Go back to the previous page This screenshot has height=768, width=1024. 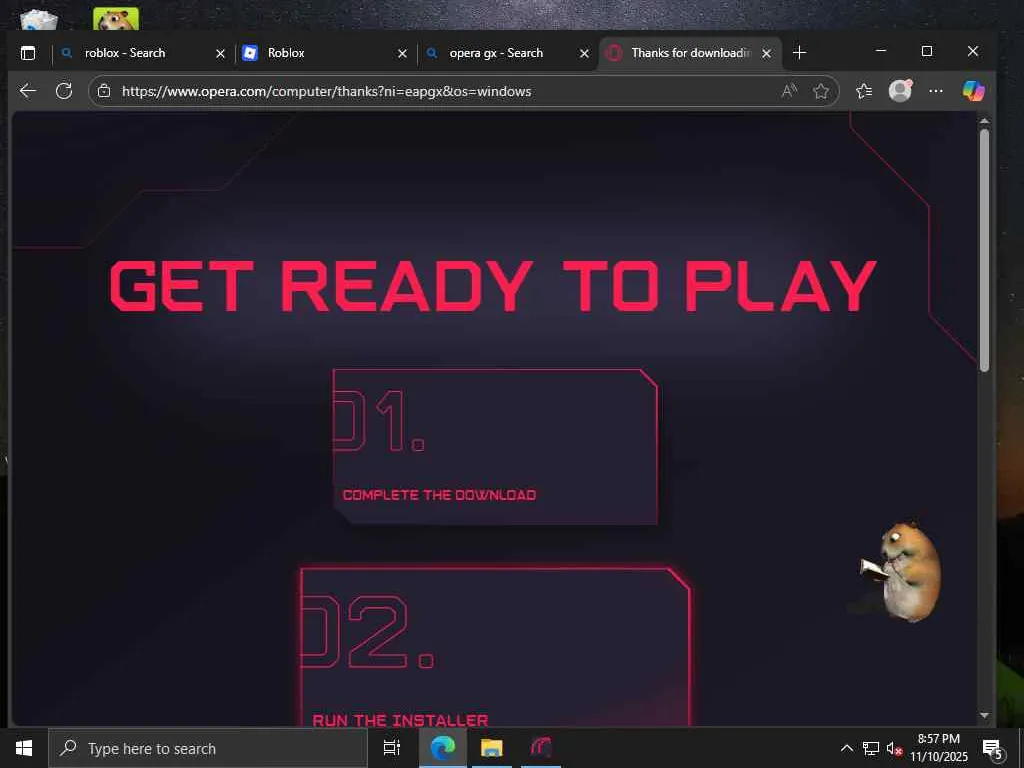click(x=27, y=91)
